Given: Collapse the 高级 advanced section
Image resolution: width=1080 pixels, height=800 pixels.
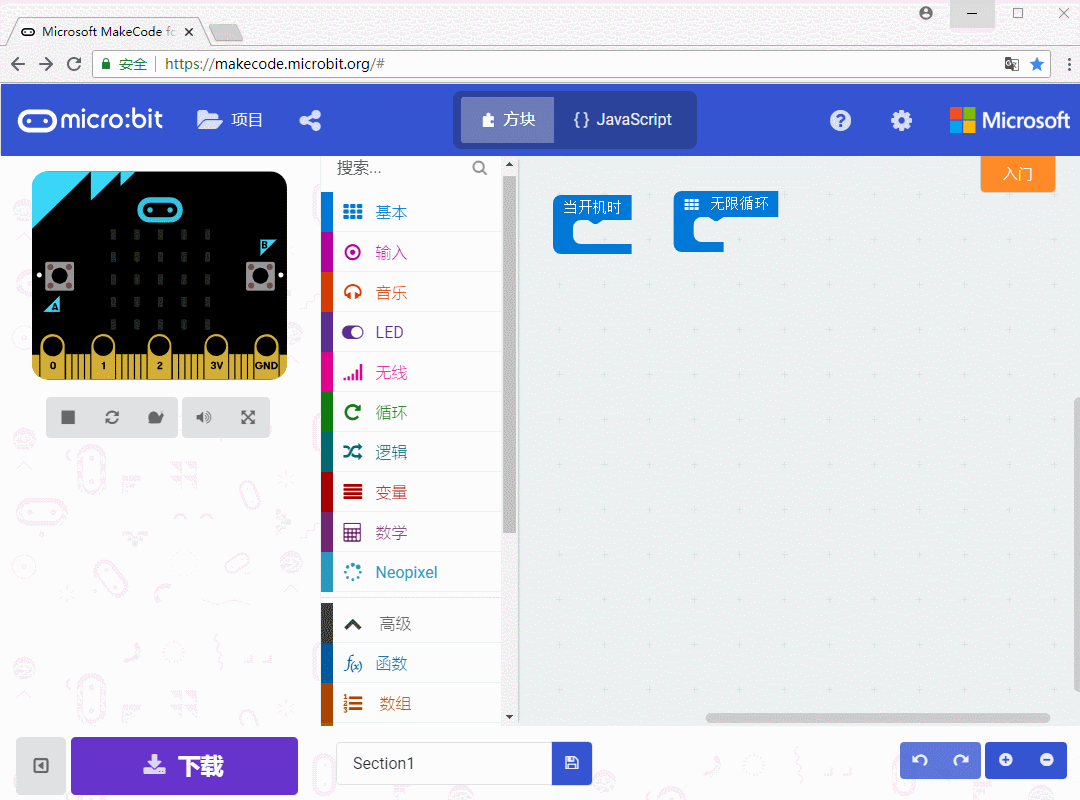Looking at the screenshot, I should pos(412,624).
